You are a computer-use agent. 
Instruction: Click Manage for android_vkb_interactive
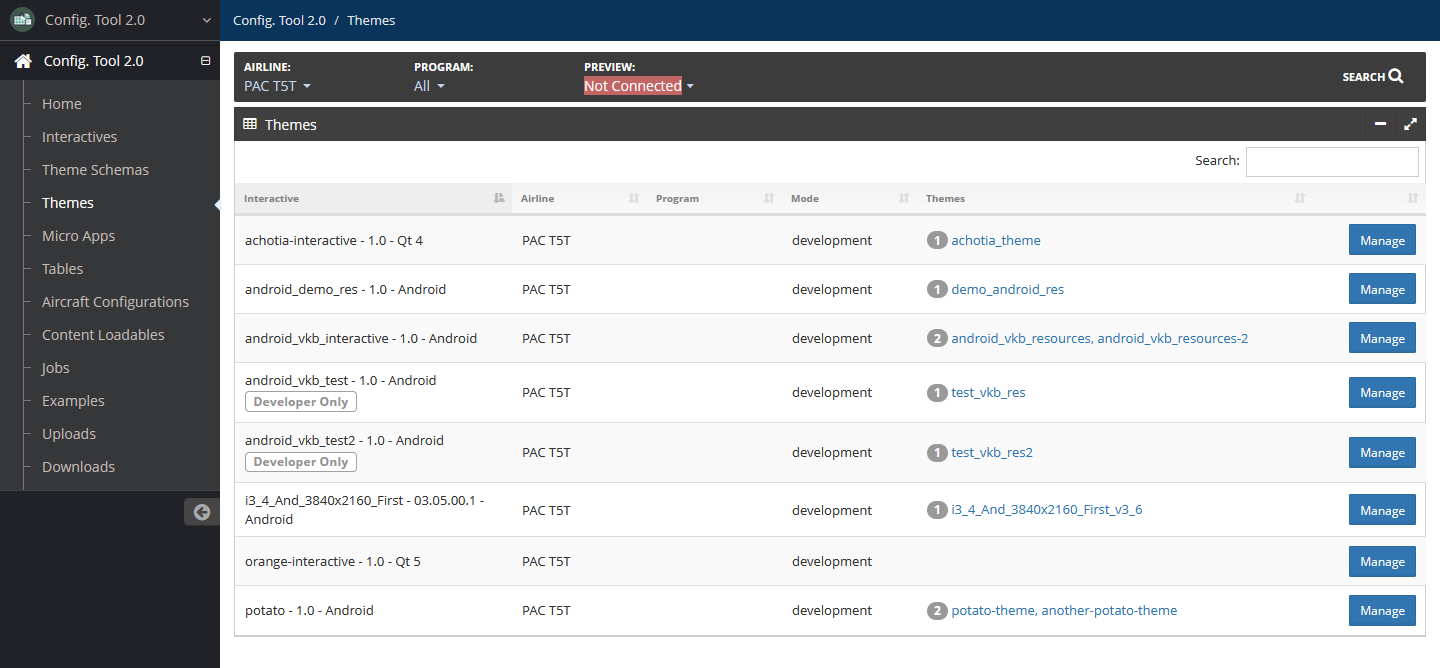coord(1382,339)
